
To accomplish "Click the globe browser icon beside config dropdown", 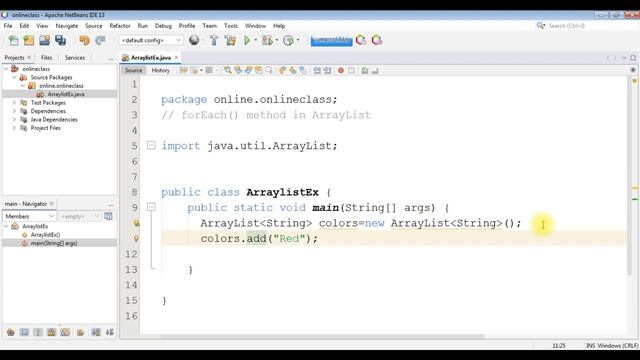I will click(194, 40).
